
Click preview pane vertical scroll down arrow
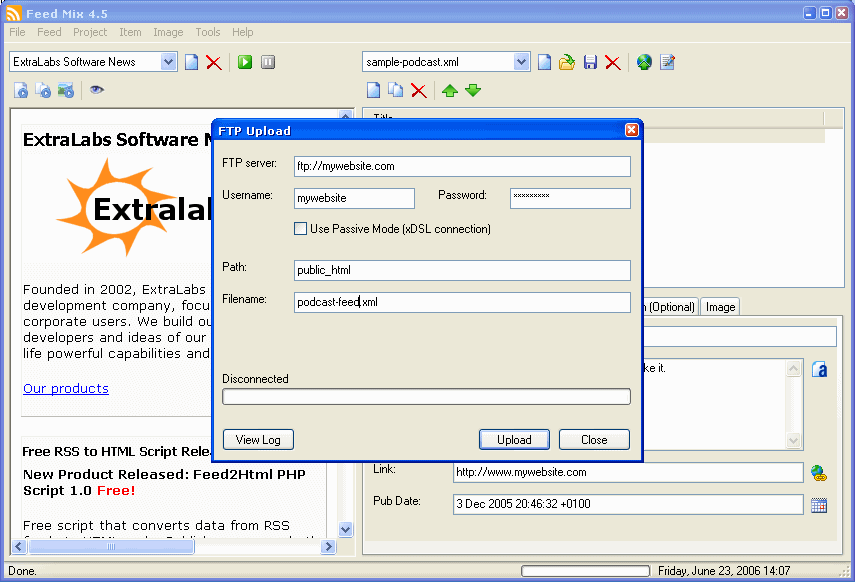click(x=346, y=529)
